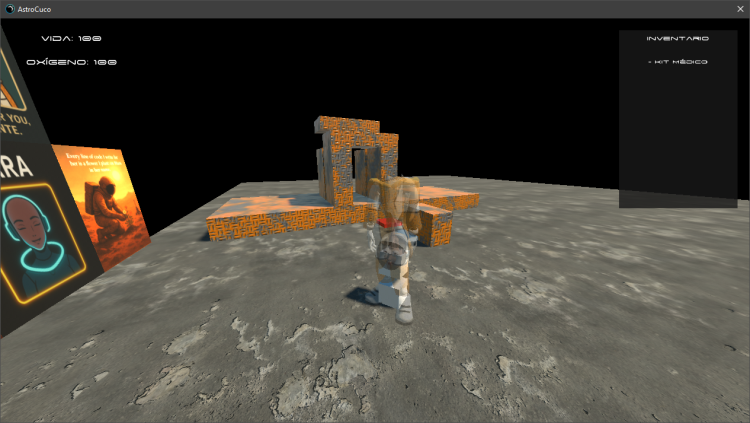
Task: Click the Vida: 100 health readout
Action: 71,38
